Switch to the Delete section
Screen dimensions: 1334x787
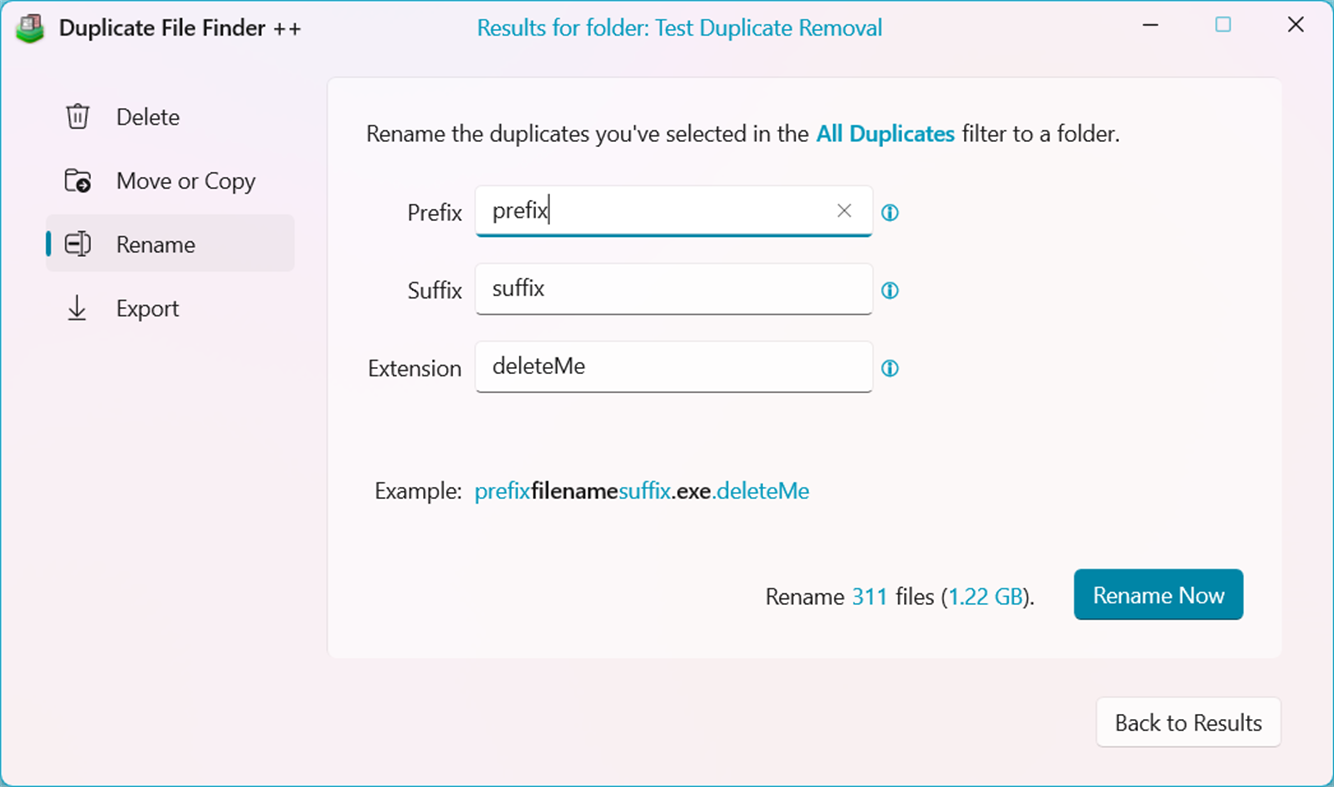pos(147,116)
